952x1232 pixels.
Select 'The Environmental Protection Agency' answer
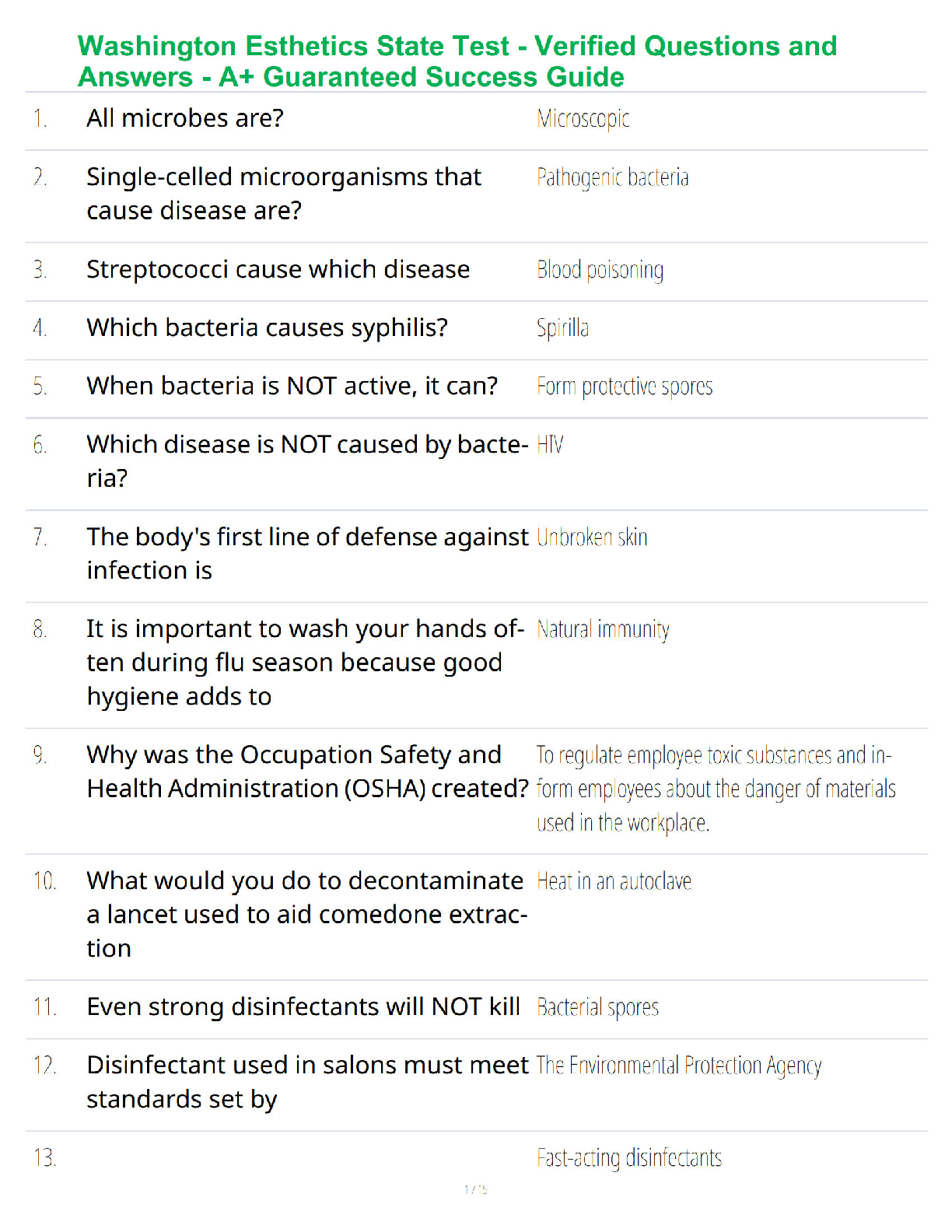(x=679, y=1066)
